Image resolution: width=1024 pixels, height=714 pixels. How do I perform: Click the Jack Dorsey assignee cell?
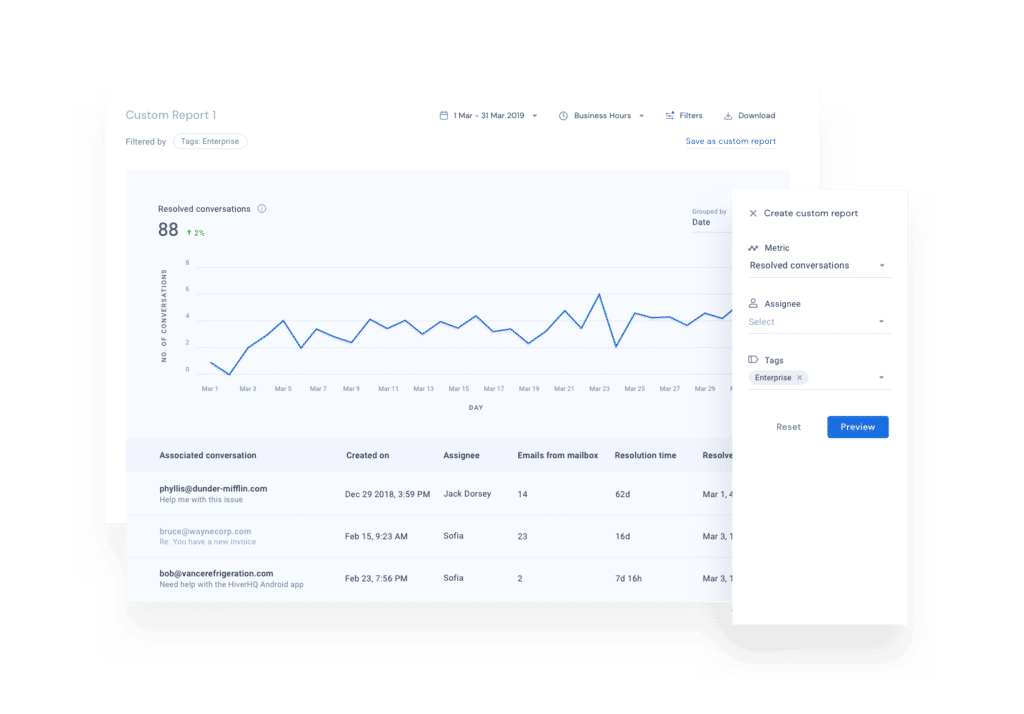[x=467, y=494]
